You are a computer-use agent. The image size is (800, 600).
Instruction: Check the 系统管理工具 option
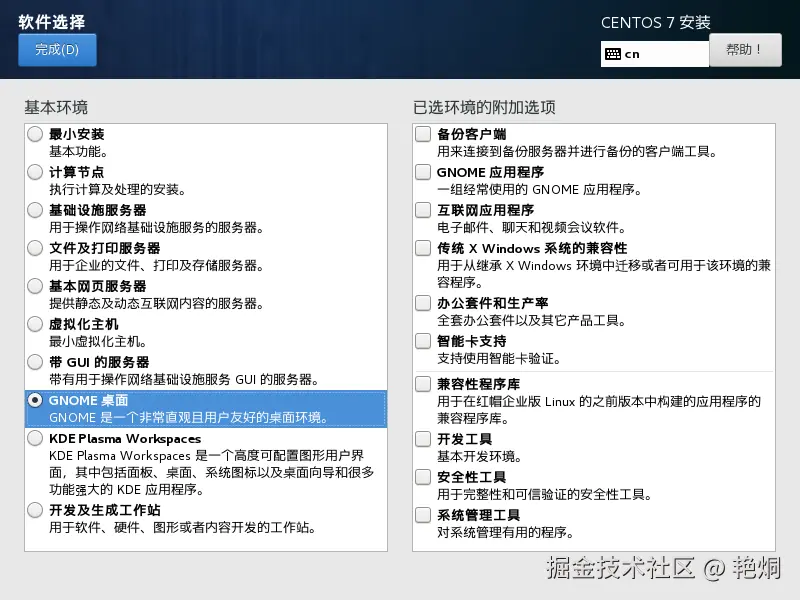click(x=421, y=511)
